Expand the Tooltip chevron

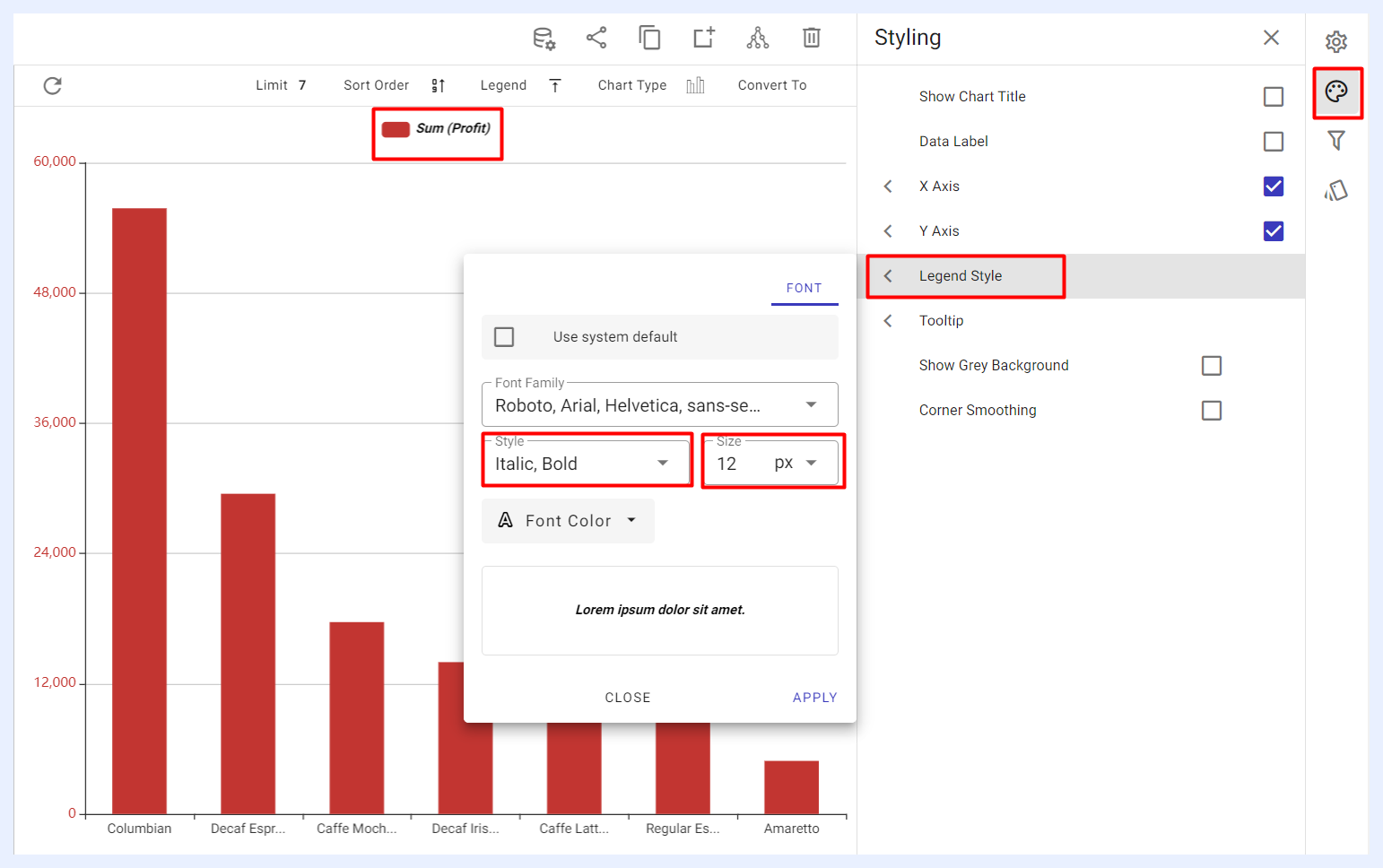coord(888,321)
